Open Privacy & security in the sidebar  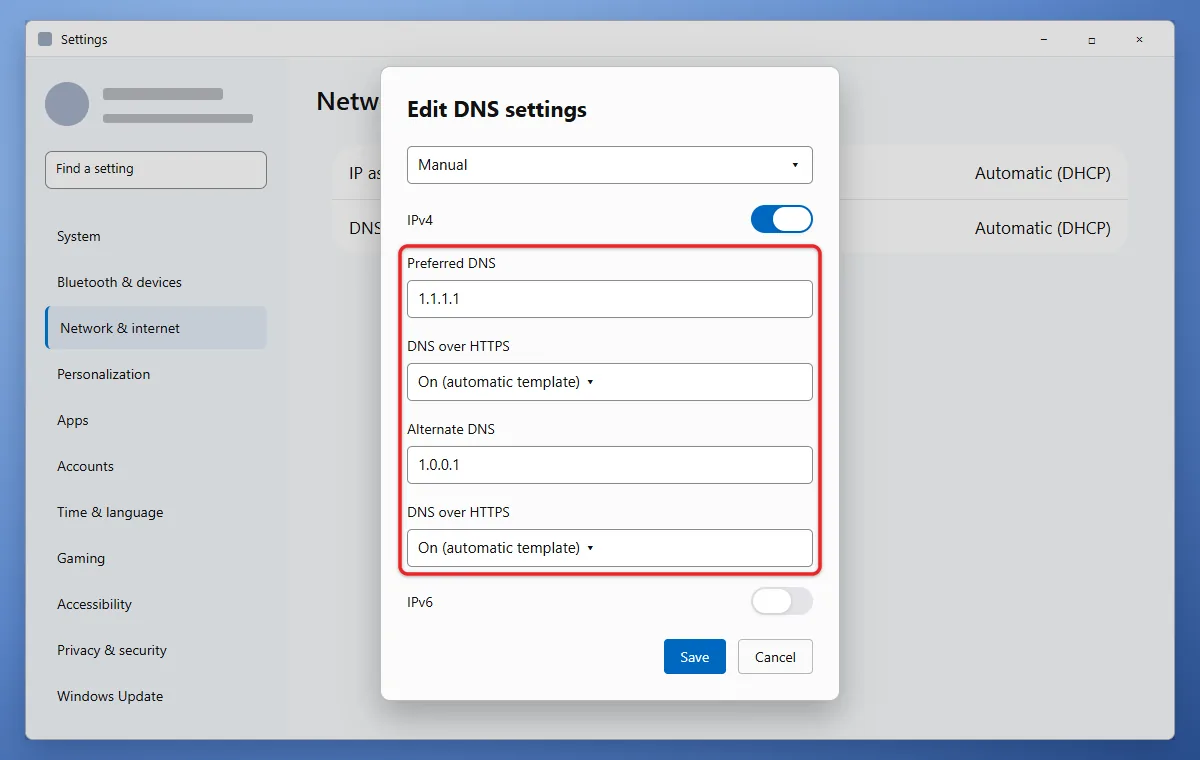pos(156,651)
